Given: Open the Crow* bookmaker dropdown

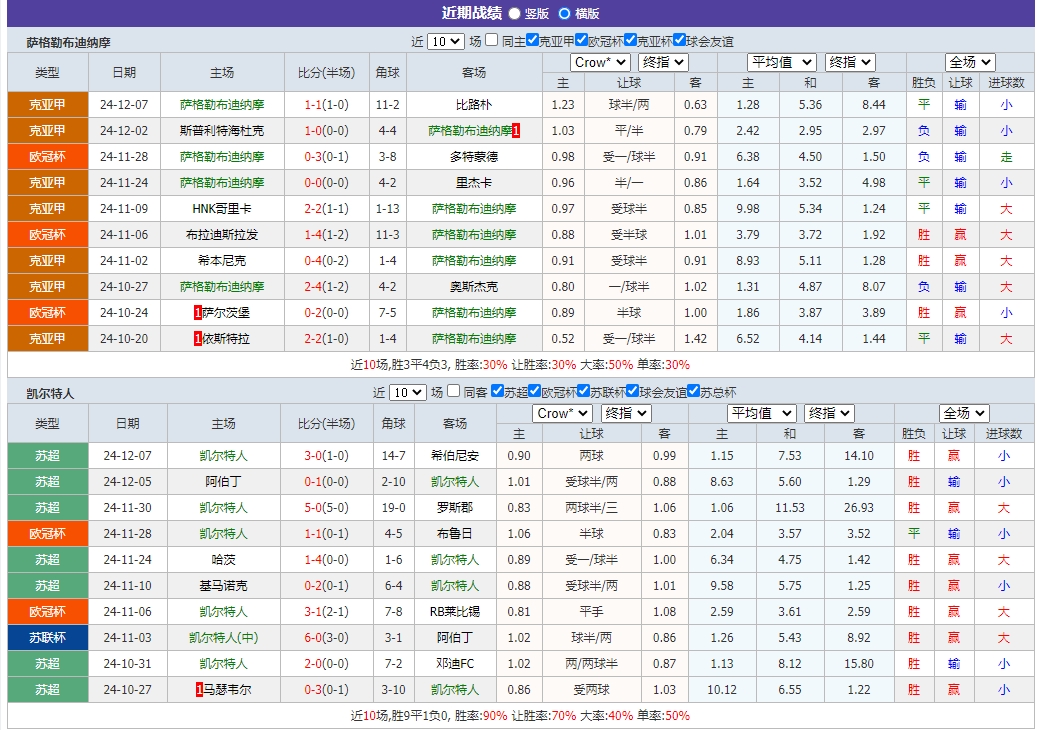Looking at the screenshot, I should pyautogui.click(x=598, y=61).
